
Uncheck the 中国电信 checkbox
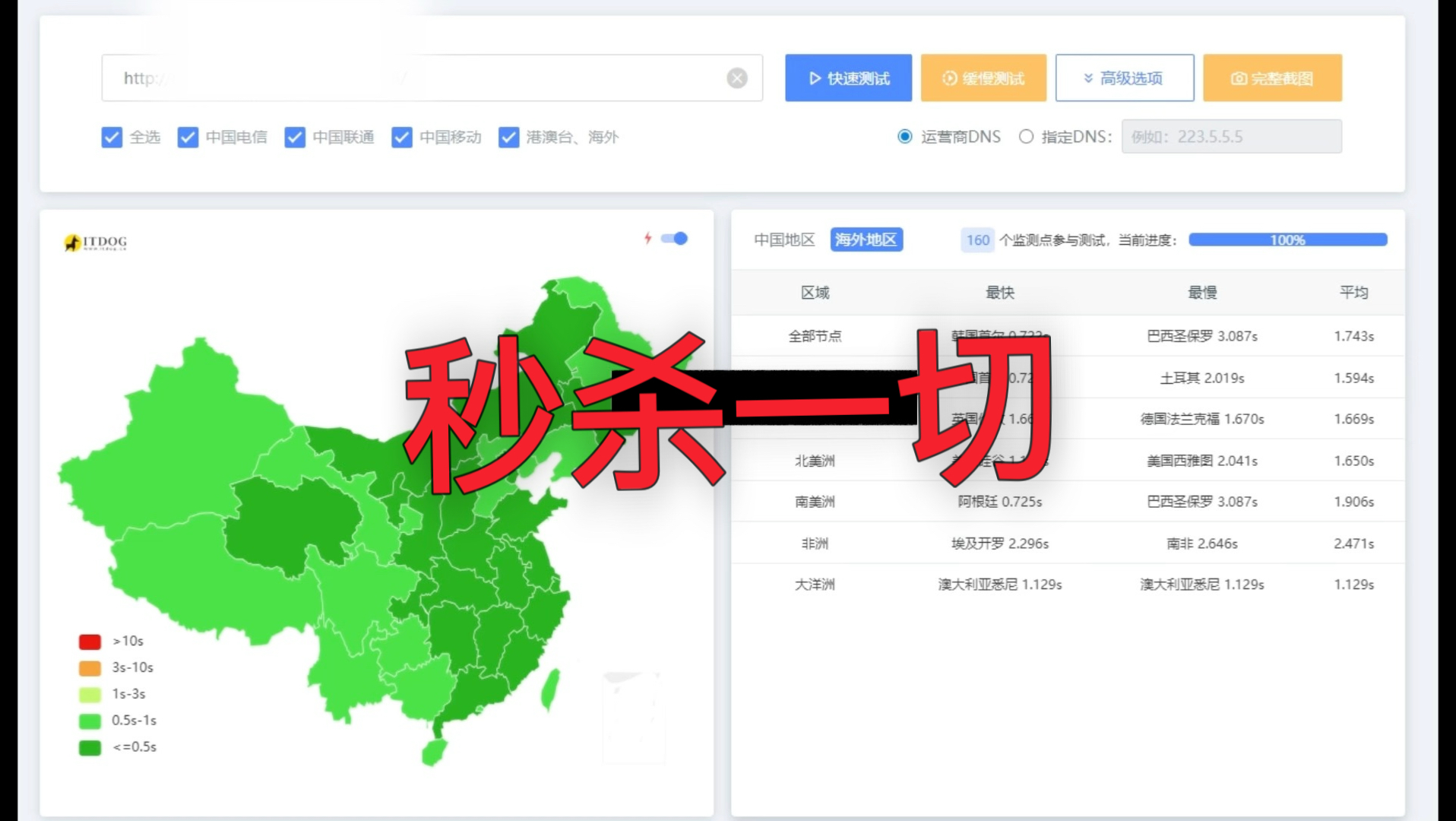(188, 137)
